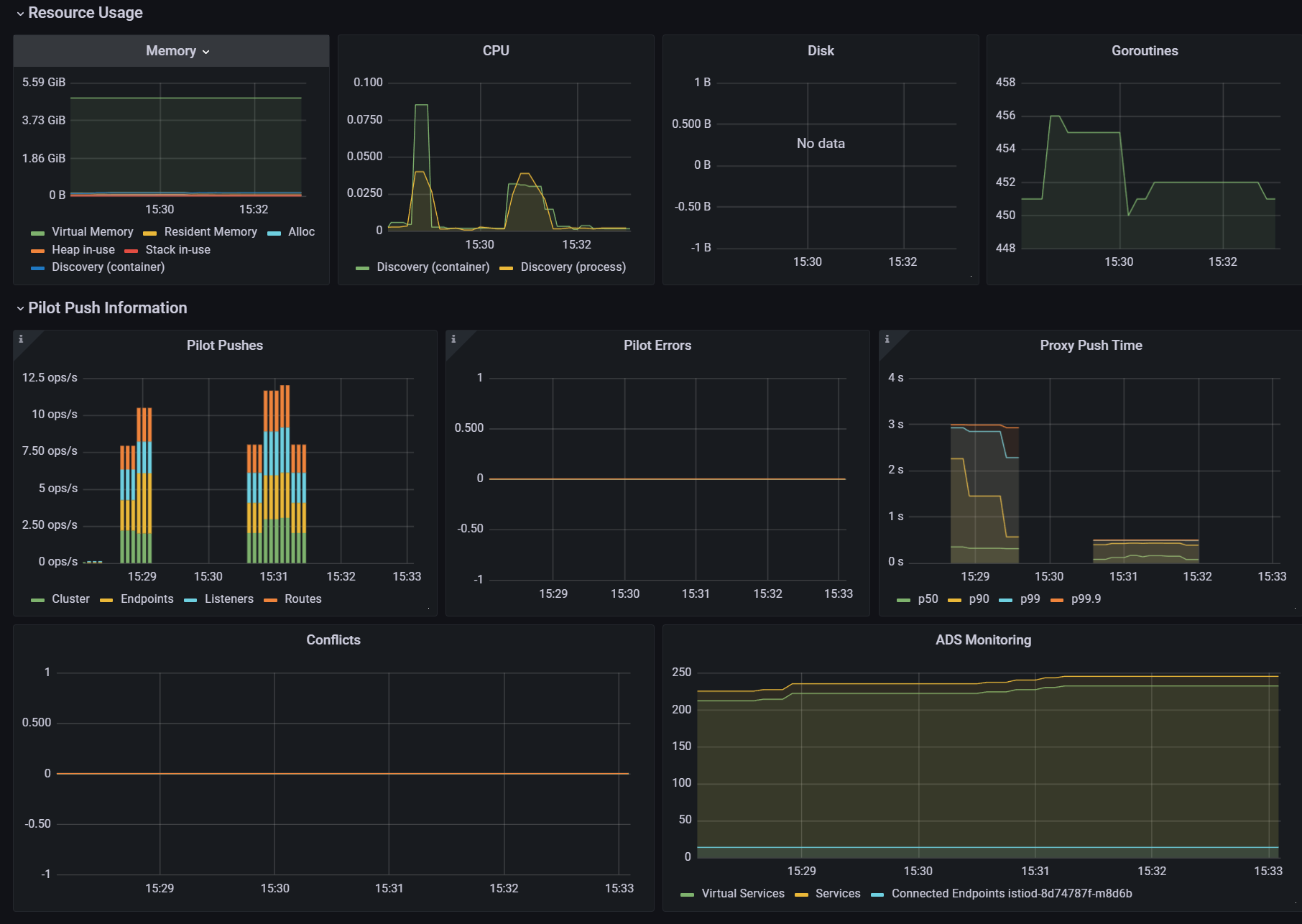Image resolution: width=1302 pixels, height=924 pixels.
Task: Click the p99.9 legend label
Action: [x=1086, y=599]
